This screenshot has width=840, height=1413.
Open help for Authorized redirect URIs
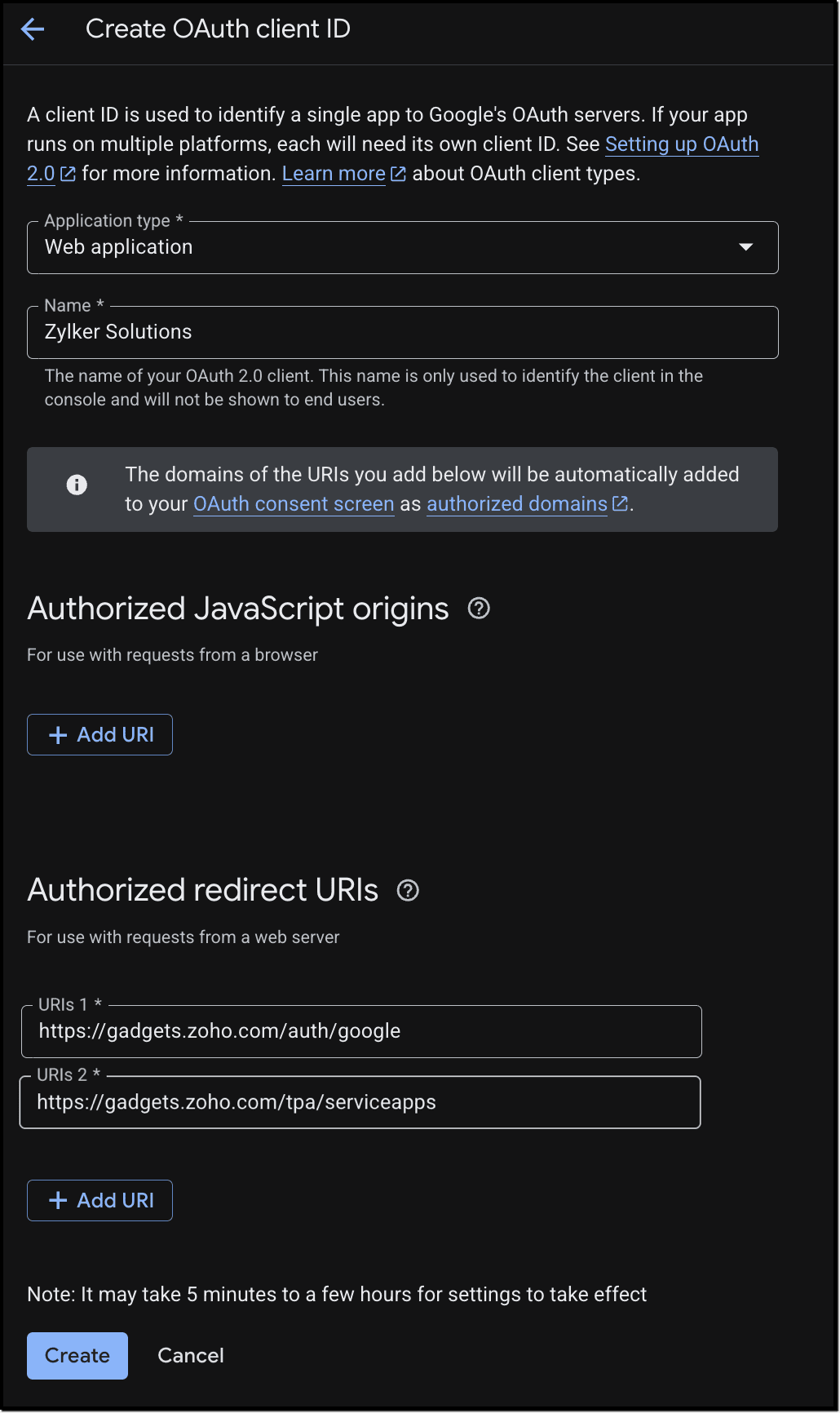[408, 890]
